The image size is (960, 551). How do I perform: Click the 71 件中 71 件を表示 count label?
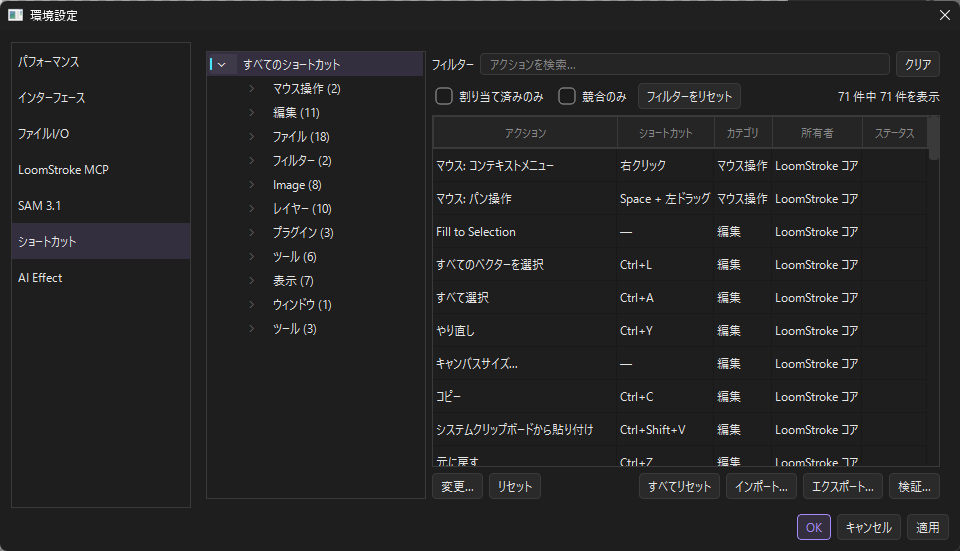click(888, 97)
